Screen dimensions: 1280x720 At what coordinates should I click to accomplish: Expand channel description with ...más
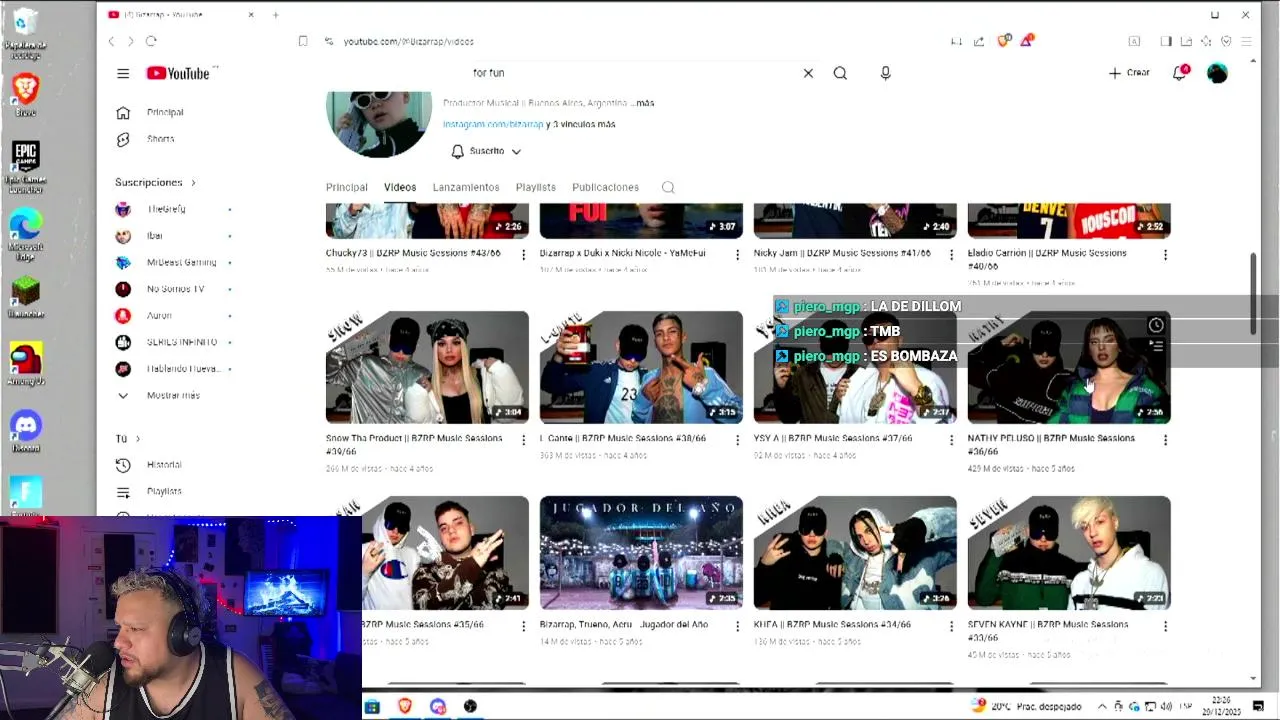click(641, 103)
